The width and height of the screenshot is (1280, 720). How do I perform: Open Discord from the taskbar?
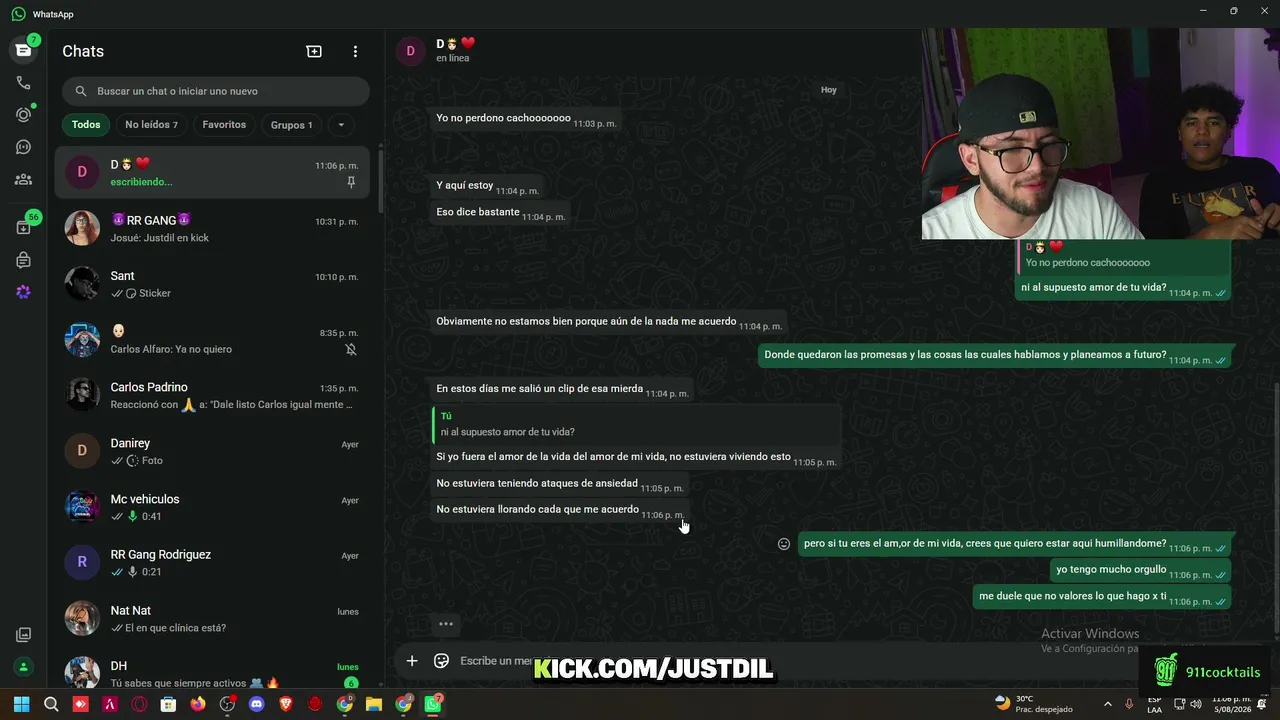click(x=256, y=704)
